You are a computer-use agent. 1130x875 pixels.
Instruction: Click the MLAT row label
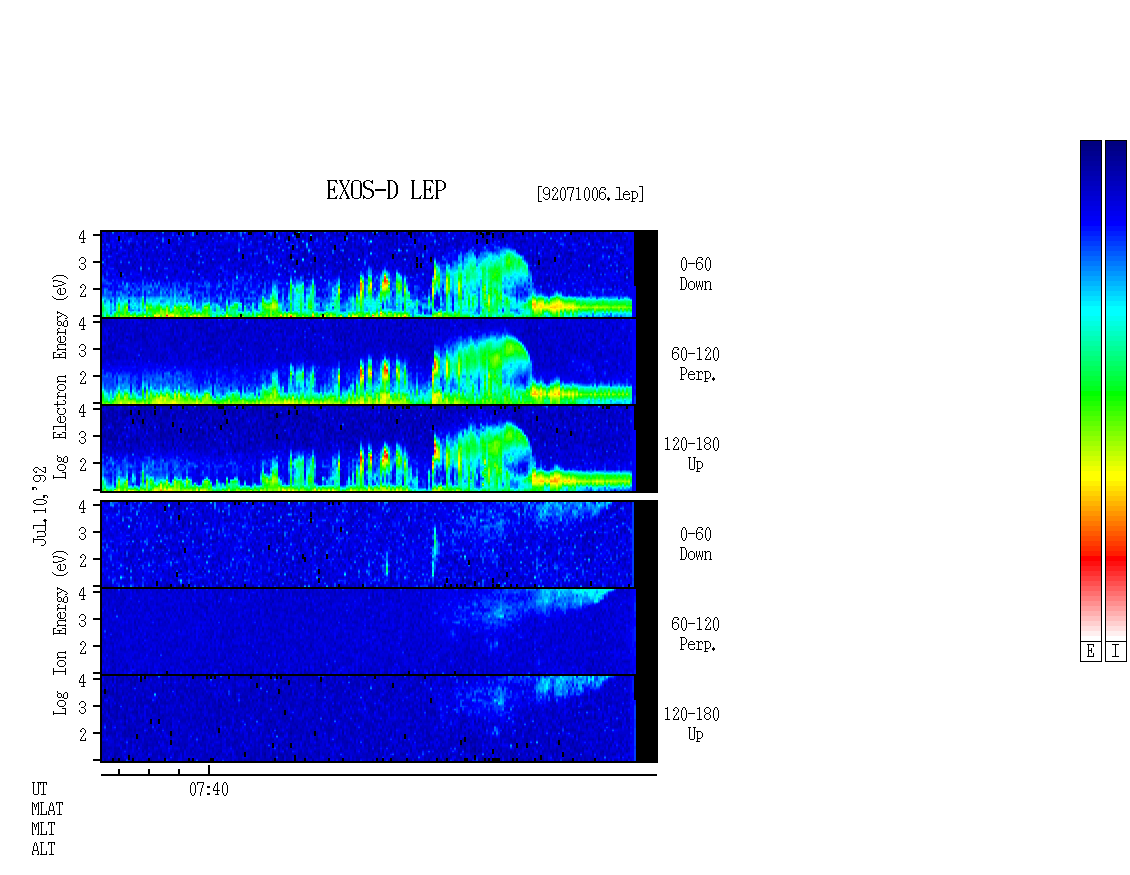point(47,809)
